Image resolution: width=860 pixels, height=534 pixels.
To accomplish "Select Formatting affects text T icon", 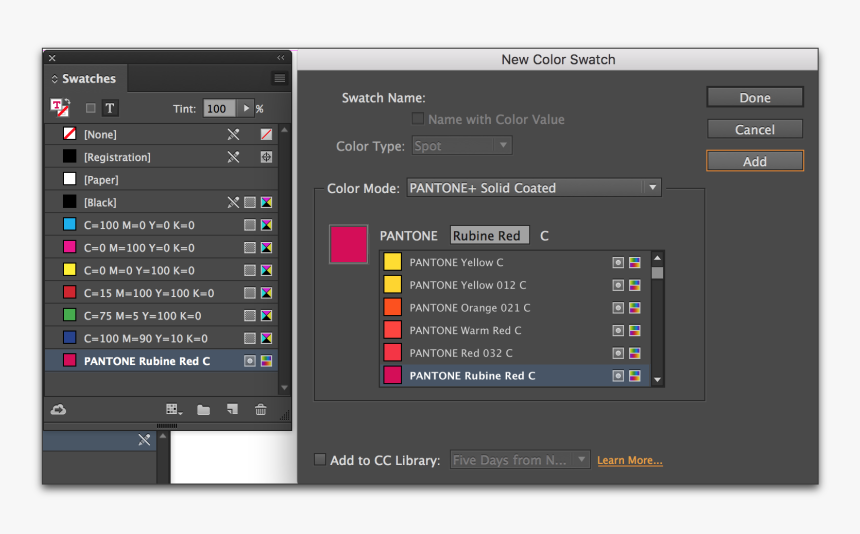I will pos(110,108).
